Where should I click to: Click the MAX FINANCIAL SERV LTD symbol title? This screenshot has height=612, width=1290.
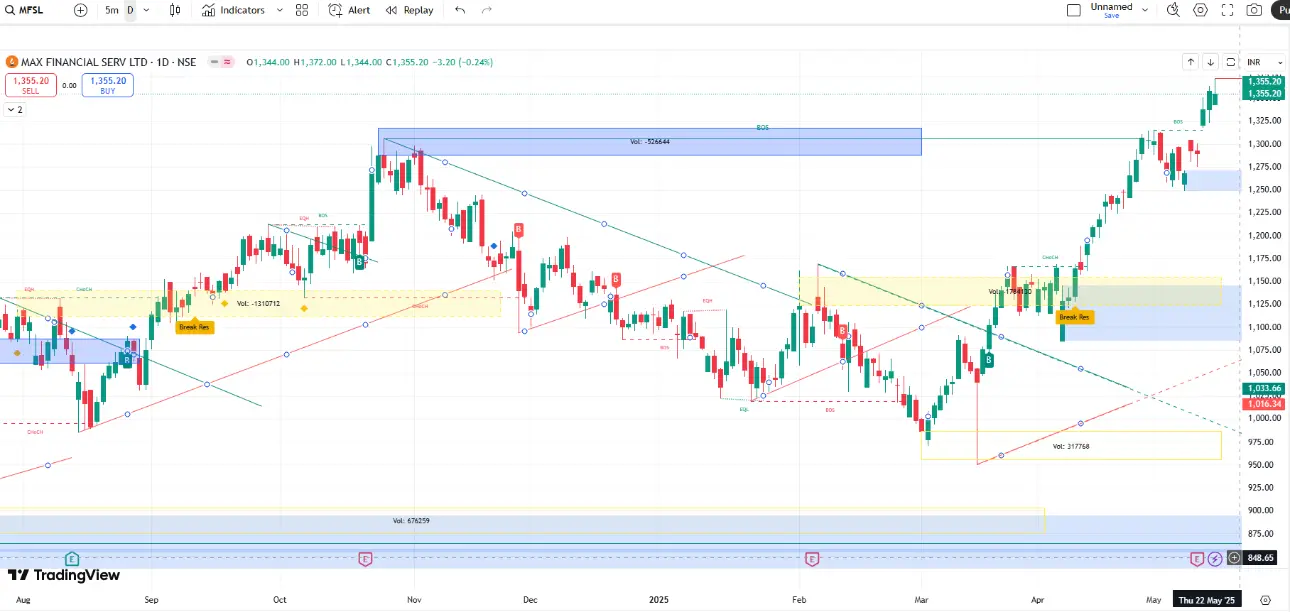click(85, 62)
